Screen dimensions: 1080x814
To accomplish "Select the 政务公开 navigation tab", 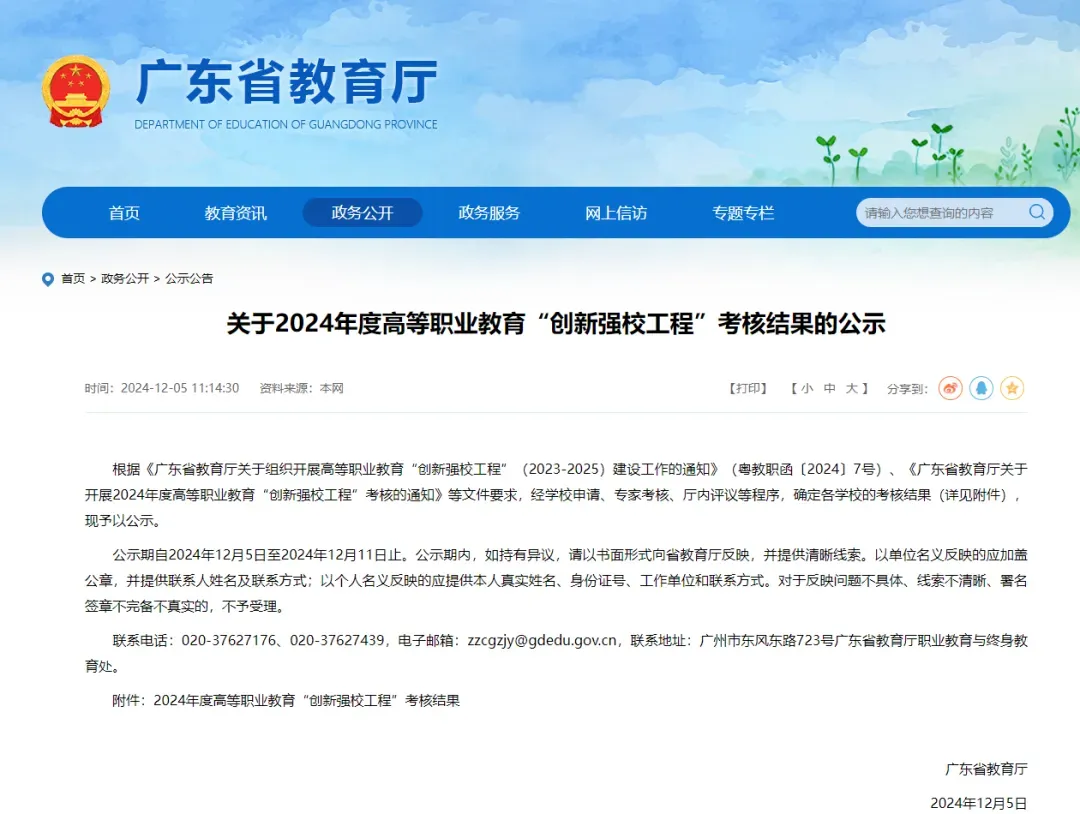I will [x=362, y=213].
